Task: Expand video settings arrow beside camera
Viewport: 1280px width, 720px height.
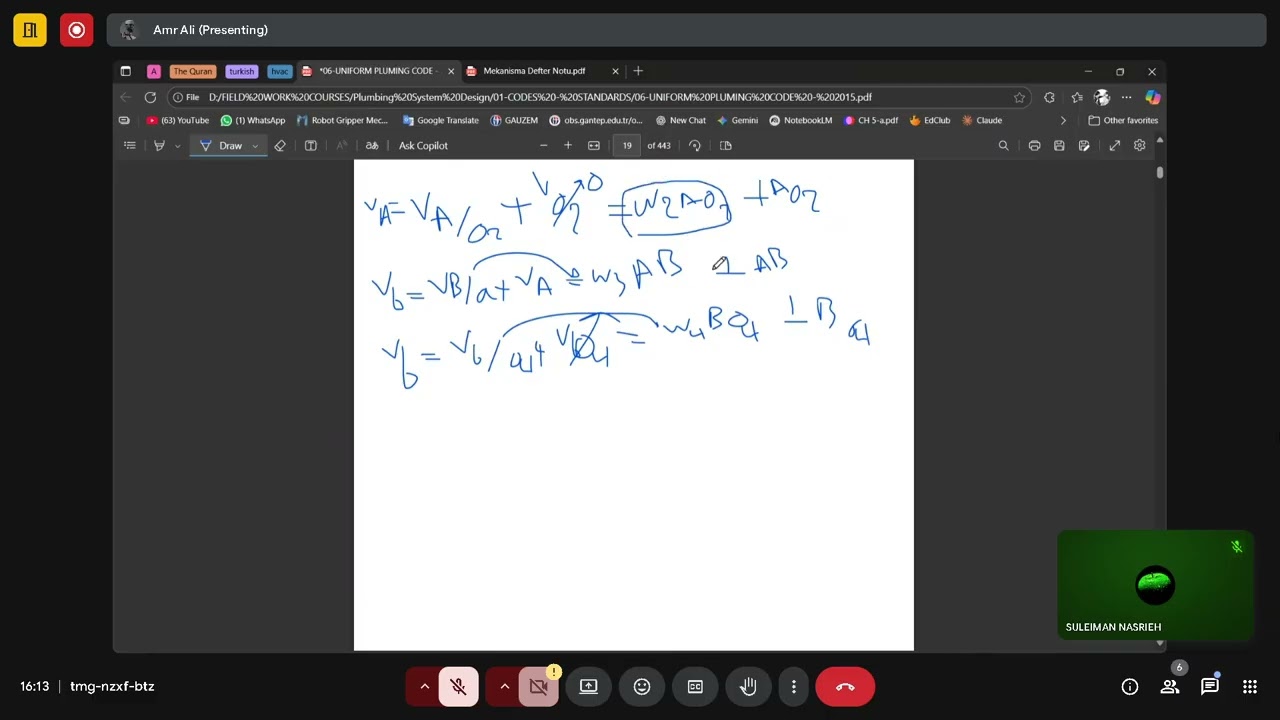Action: [504, 686]
